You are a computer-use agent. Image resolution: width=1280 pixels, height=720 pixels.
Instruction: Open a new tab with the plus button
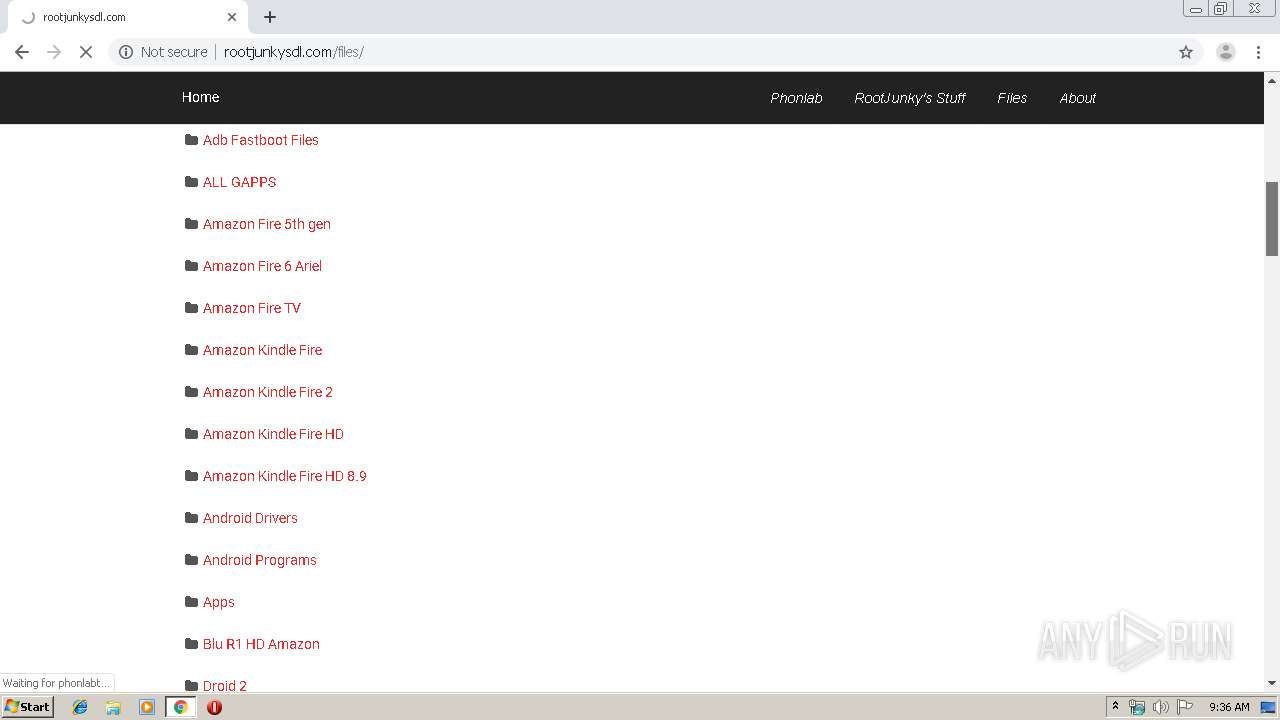coord(270,17)
